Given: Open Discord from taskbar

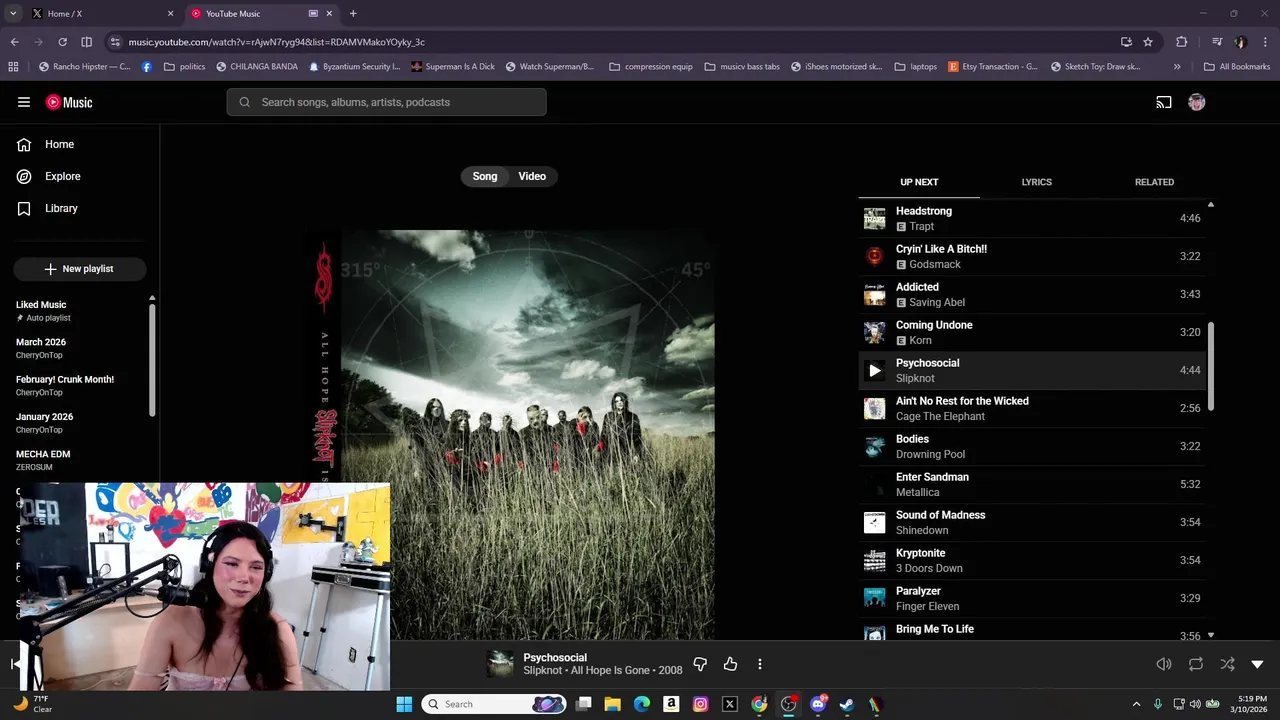Looking at the screenshot, I should point(818,704).
